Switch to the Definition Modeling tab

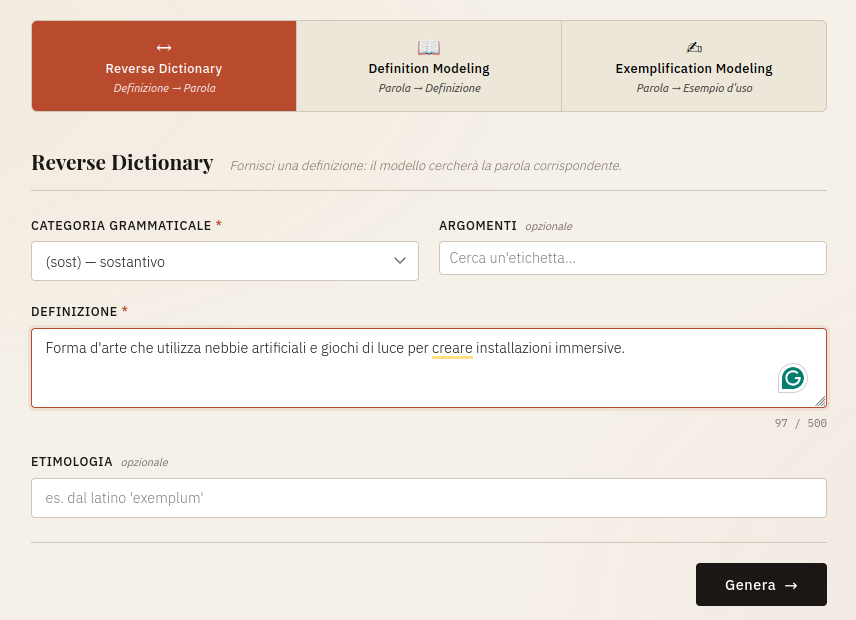coord(429,66)
